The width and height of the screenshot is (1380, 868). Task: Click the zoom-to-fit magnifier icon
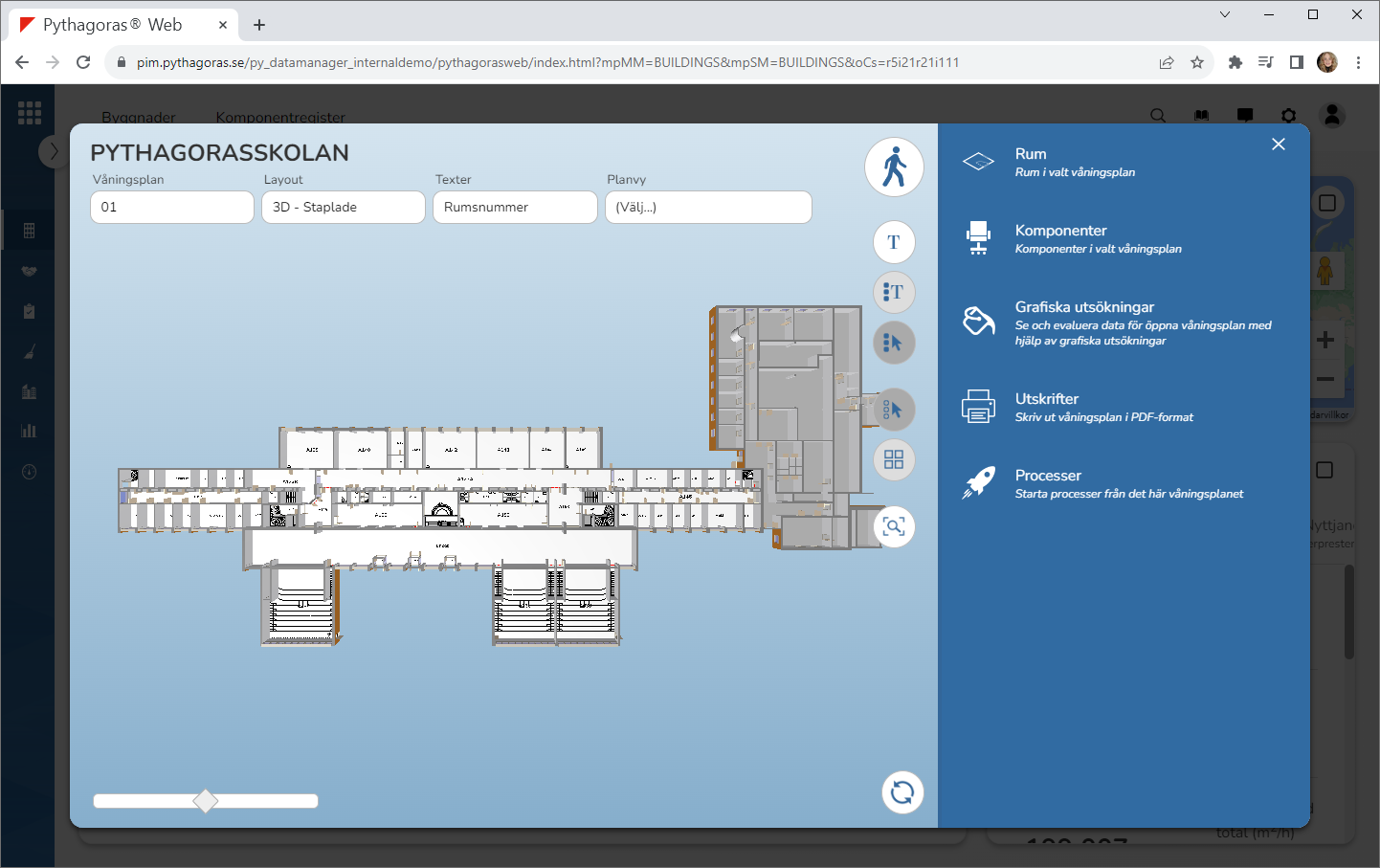894,526
